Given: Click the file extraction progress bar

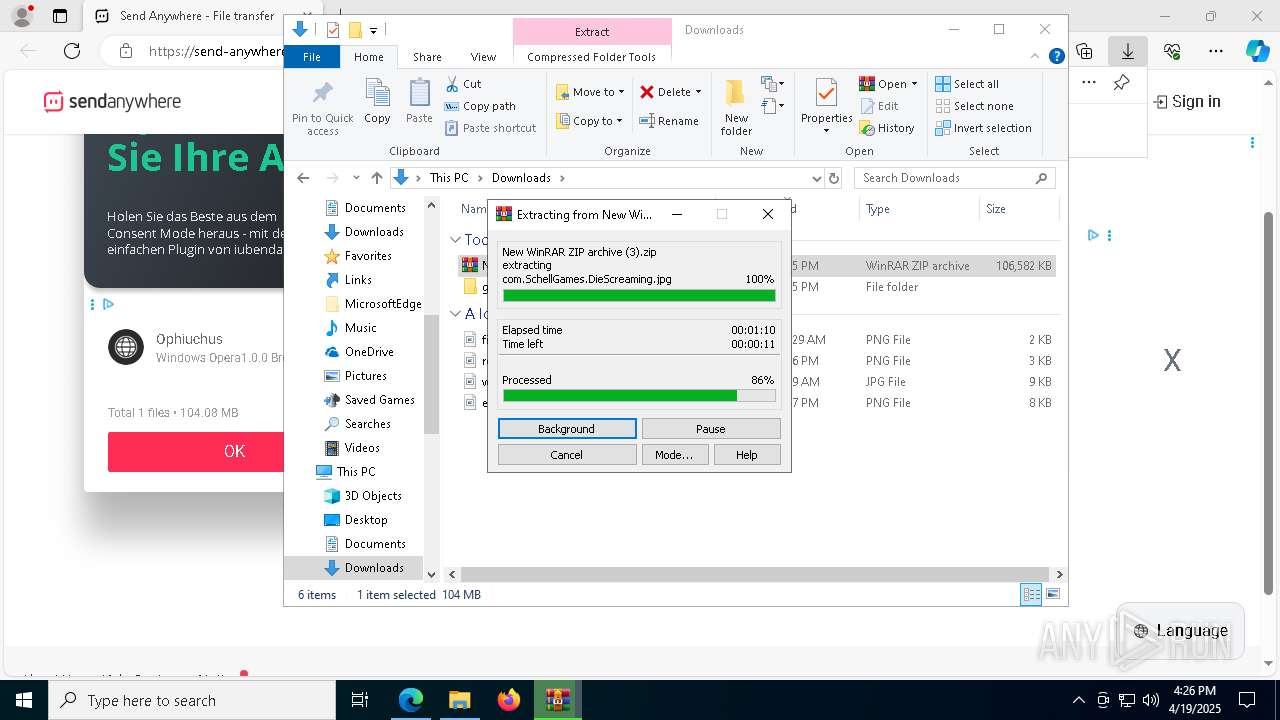Looking at the screenshot, I should point(639,295).
